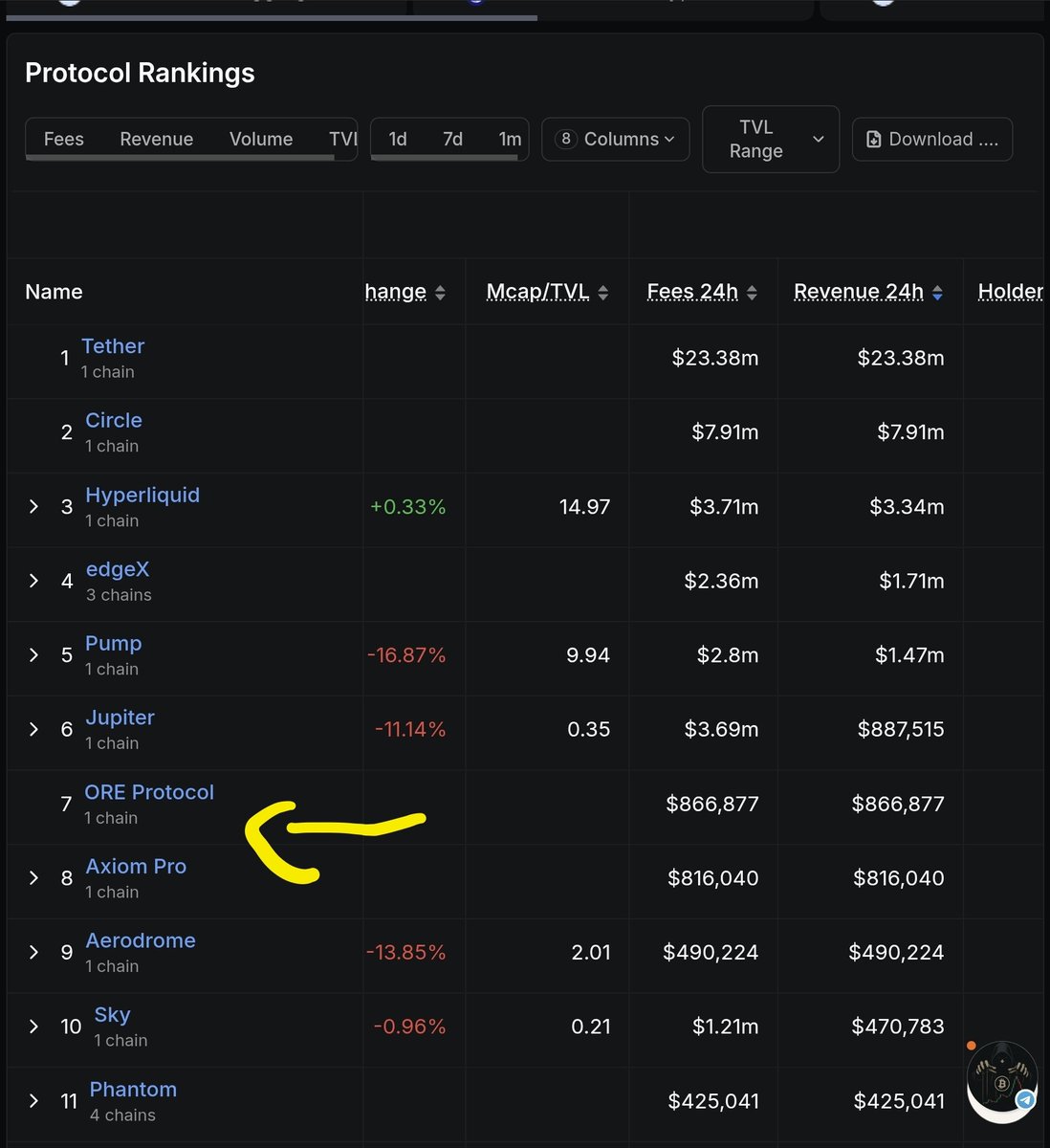Expand the Phantom row
Screen dimensions: 1050x1148
[x=33, y=1101]
